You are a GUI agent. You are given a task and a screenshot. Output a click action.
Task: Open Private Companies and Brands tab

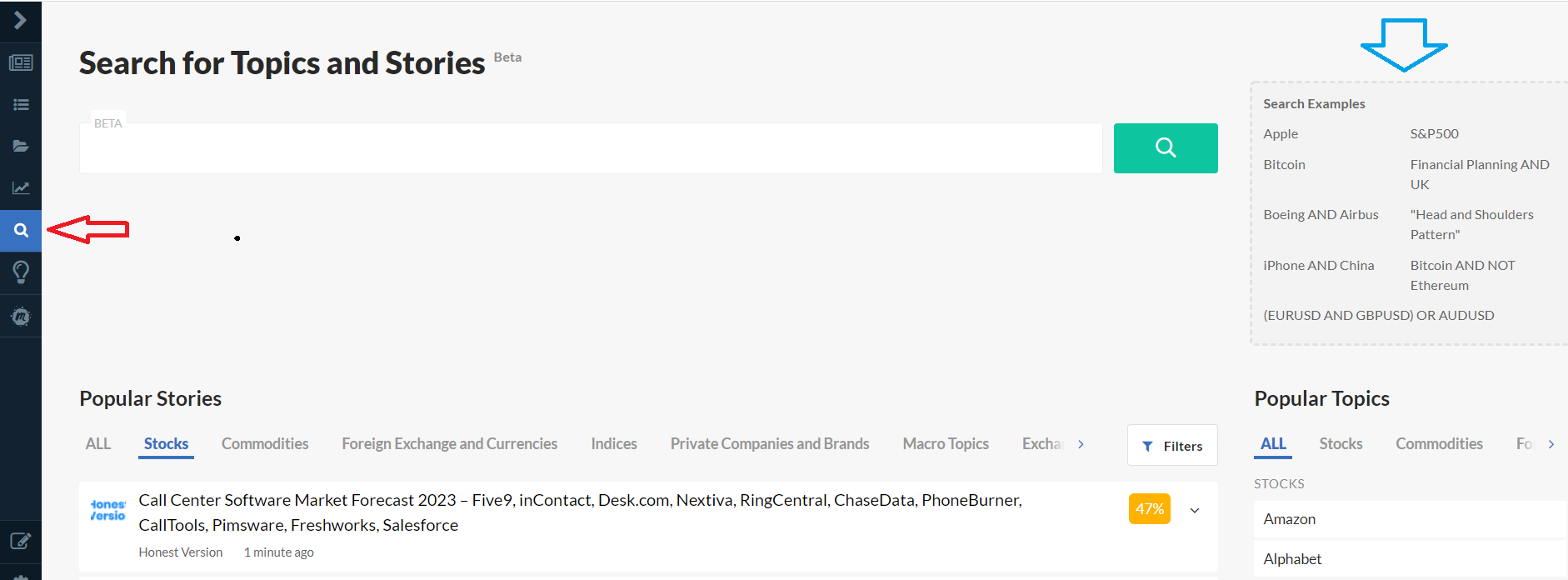click(x=770, y=444)
